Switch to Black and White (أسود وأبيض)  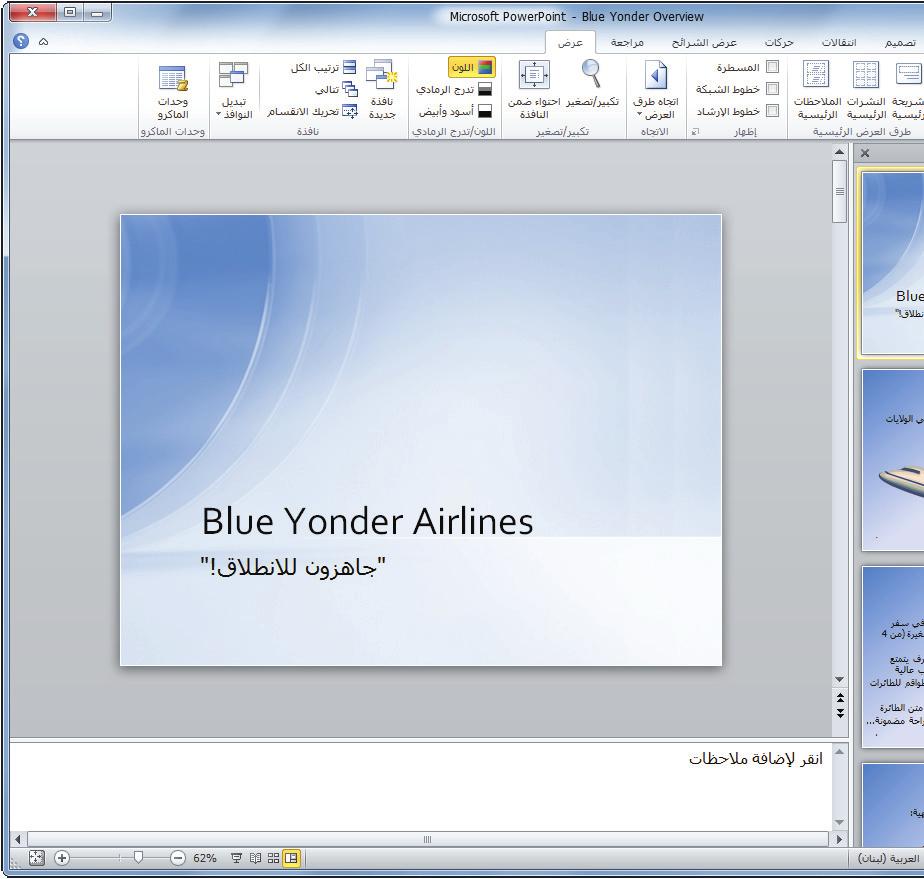point(455,111)
